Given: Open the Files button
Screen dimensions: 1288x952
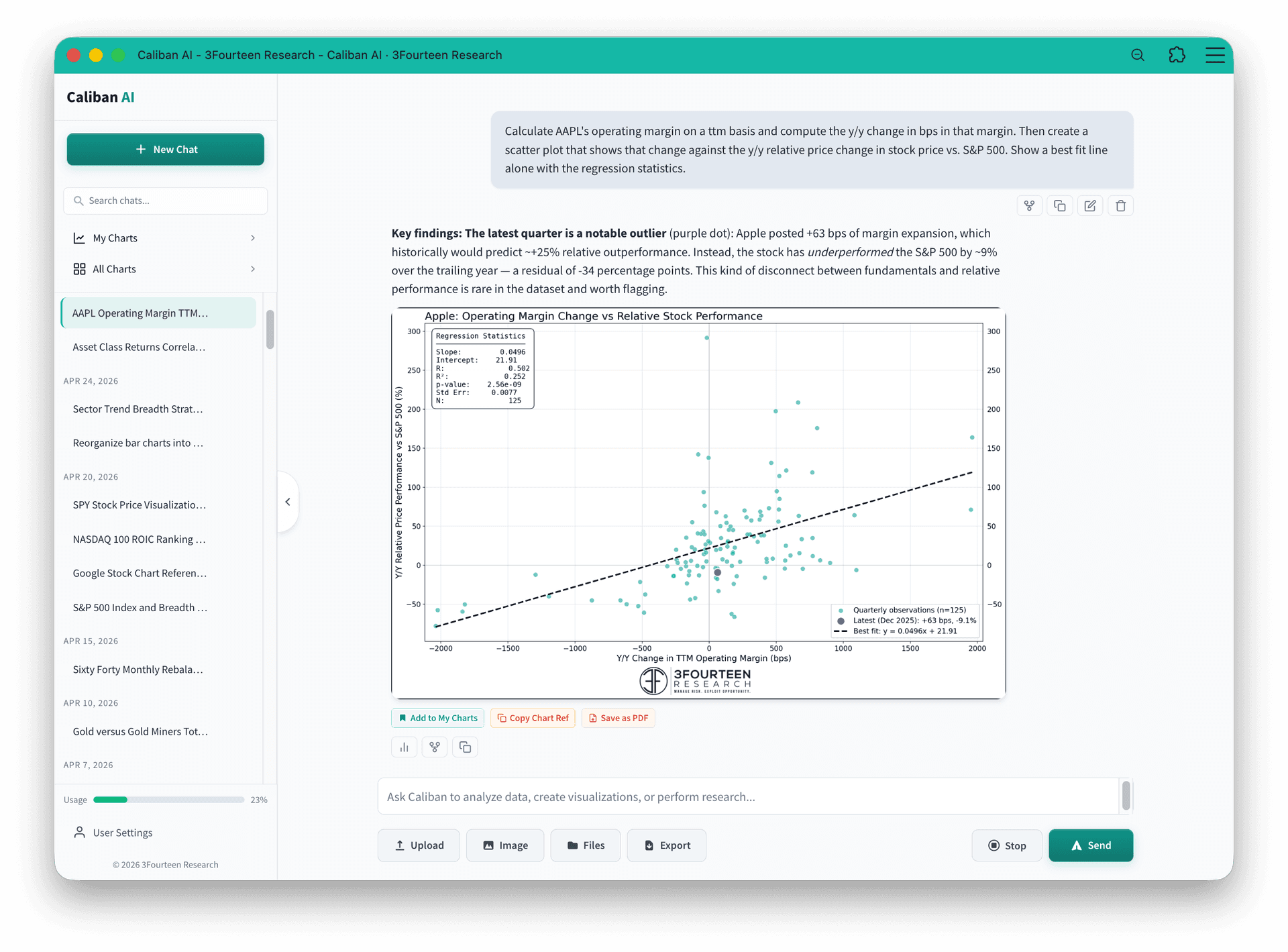Looking at the screenshot, I should 586,846.
